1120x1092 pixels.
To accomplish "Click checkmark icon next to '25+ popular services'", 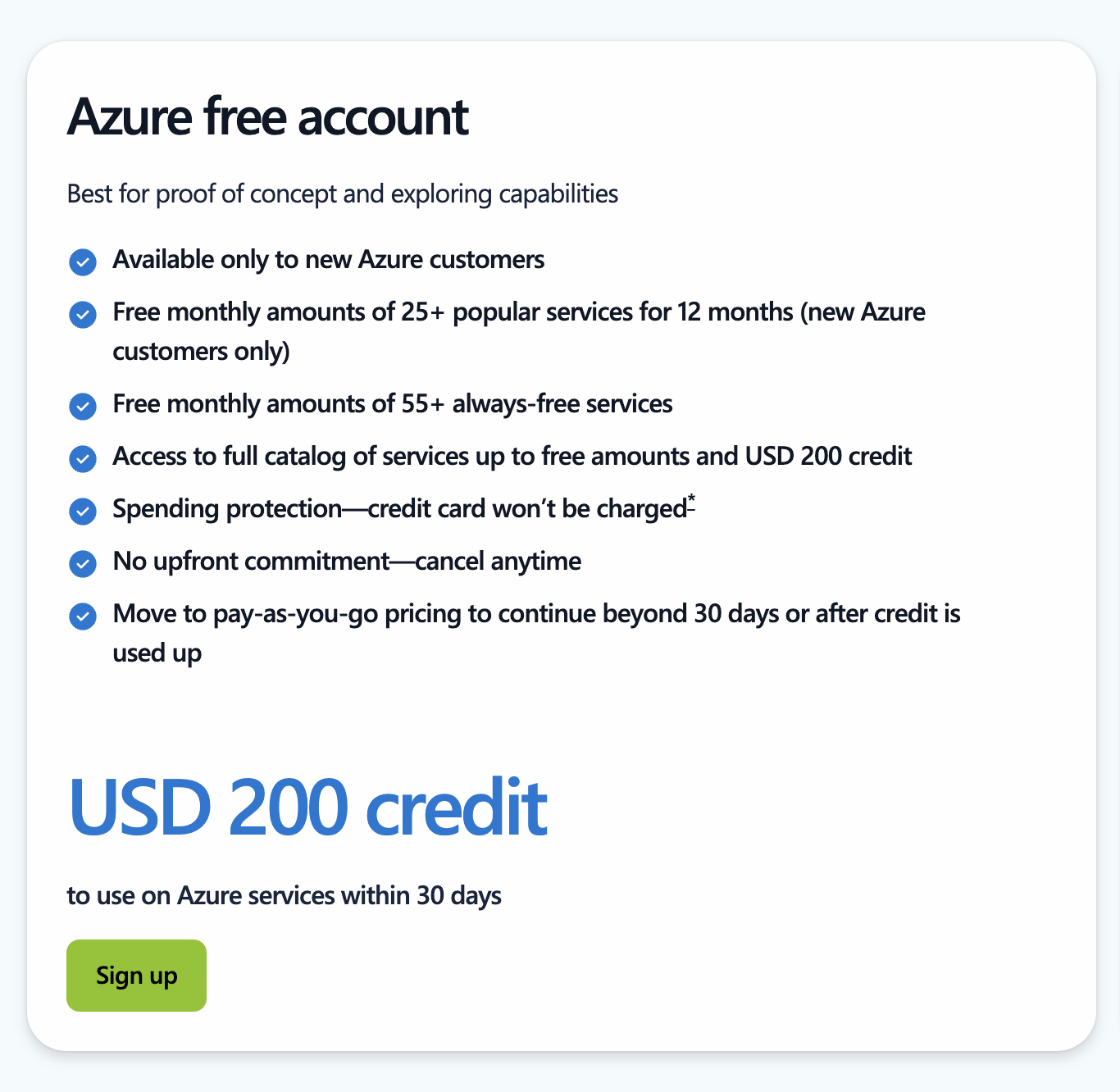I will coord(83,315).
